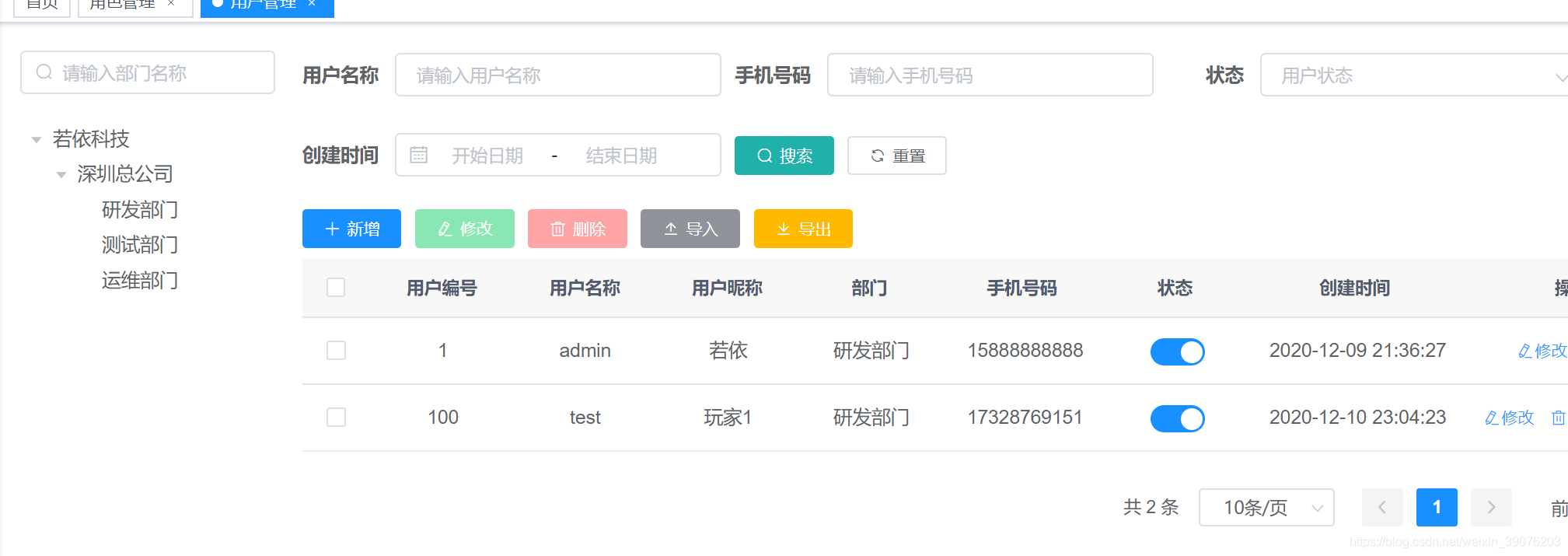This screenshot has width=1568, height=556.
Task: Open the 用户状态 status dropdown
Action: (1413, 75)
